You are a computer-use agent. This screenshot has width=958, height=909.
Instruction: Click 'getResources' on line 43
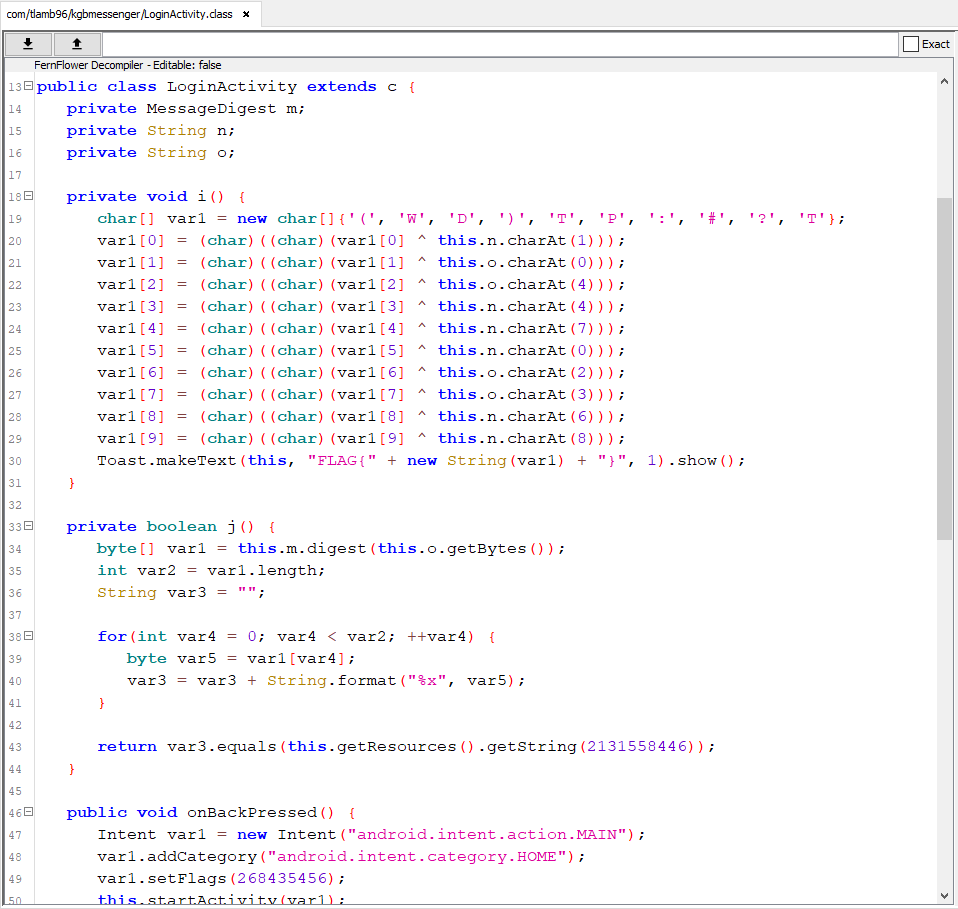coord(397,747)
